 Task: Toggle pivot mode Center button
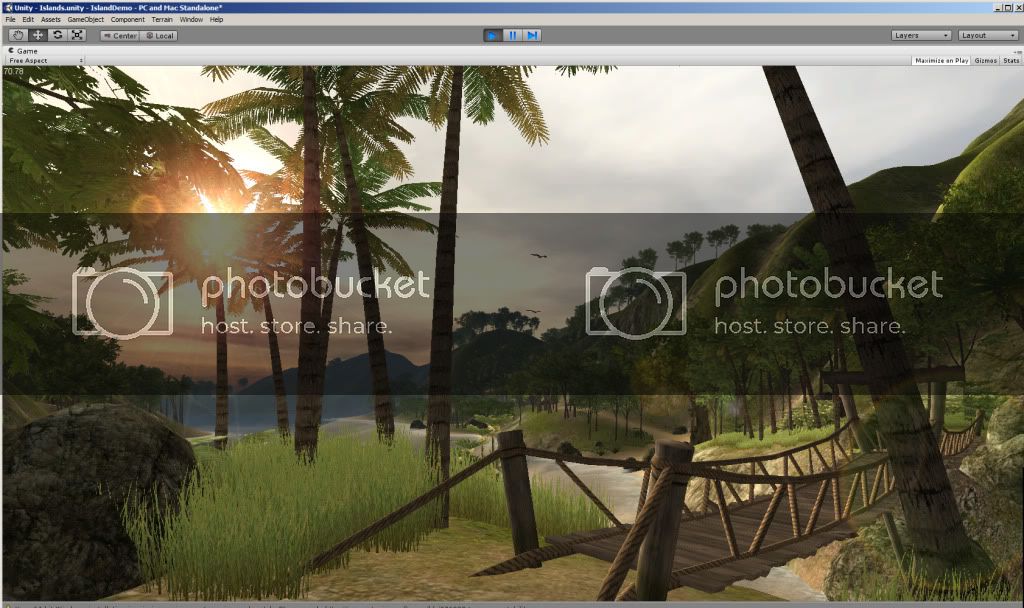pyautogui.click(x=120, y=36)
